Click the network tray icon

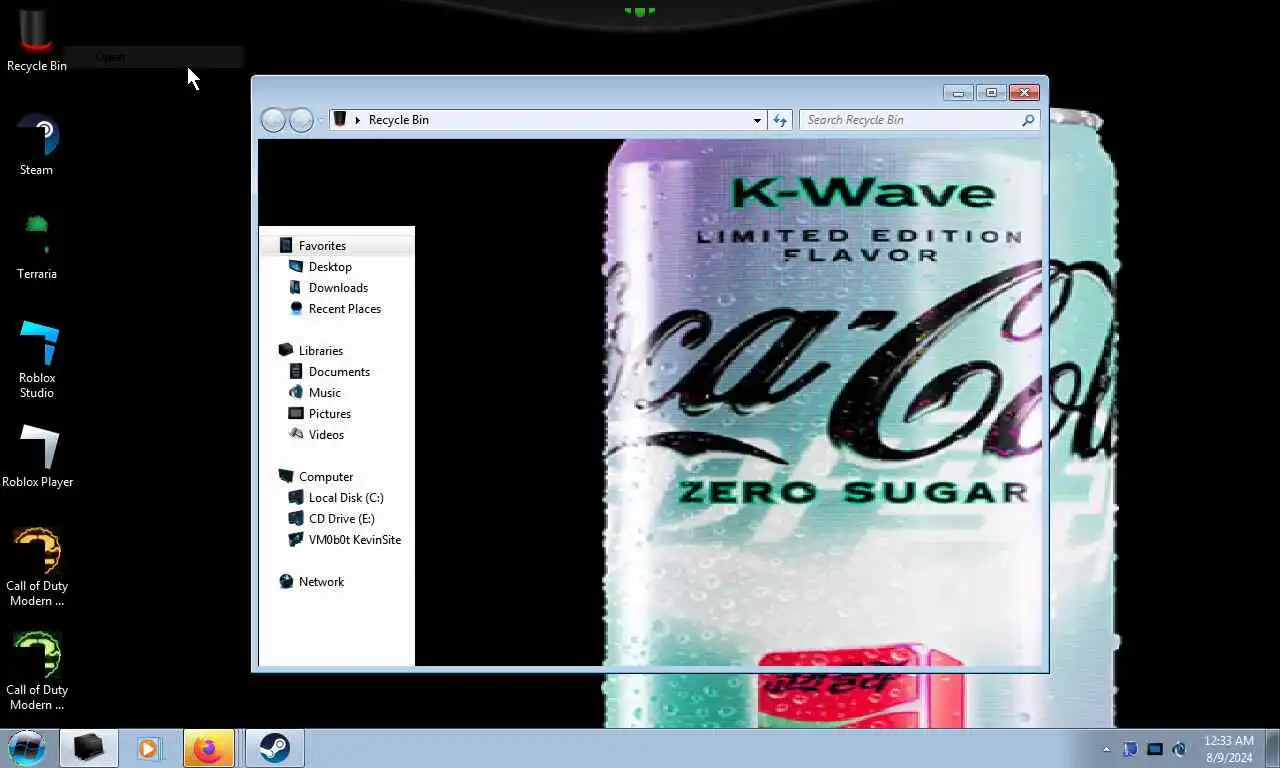pyautogui.click(x=1155, y=749)
